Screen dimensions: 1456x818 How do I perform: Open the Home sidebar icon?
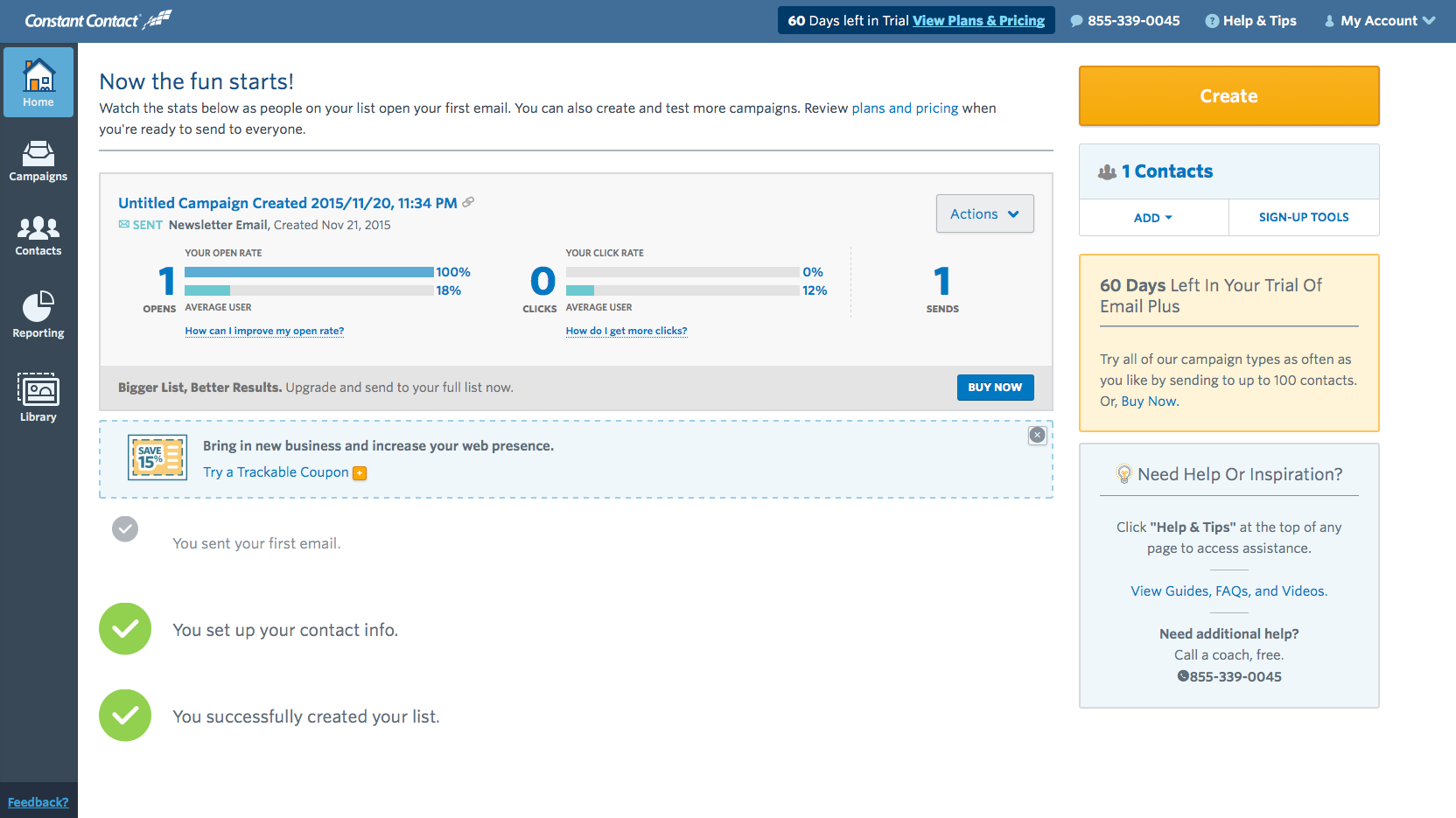coord(38,82)
